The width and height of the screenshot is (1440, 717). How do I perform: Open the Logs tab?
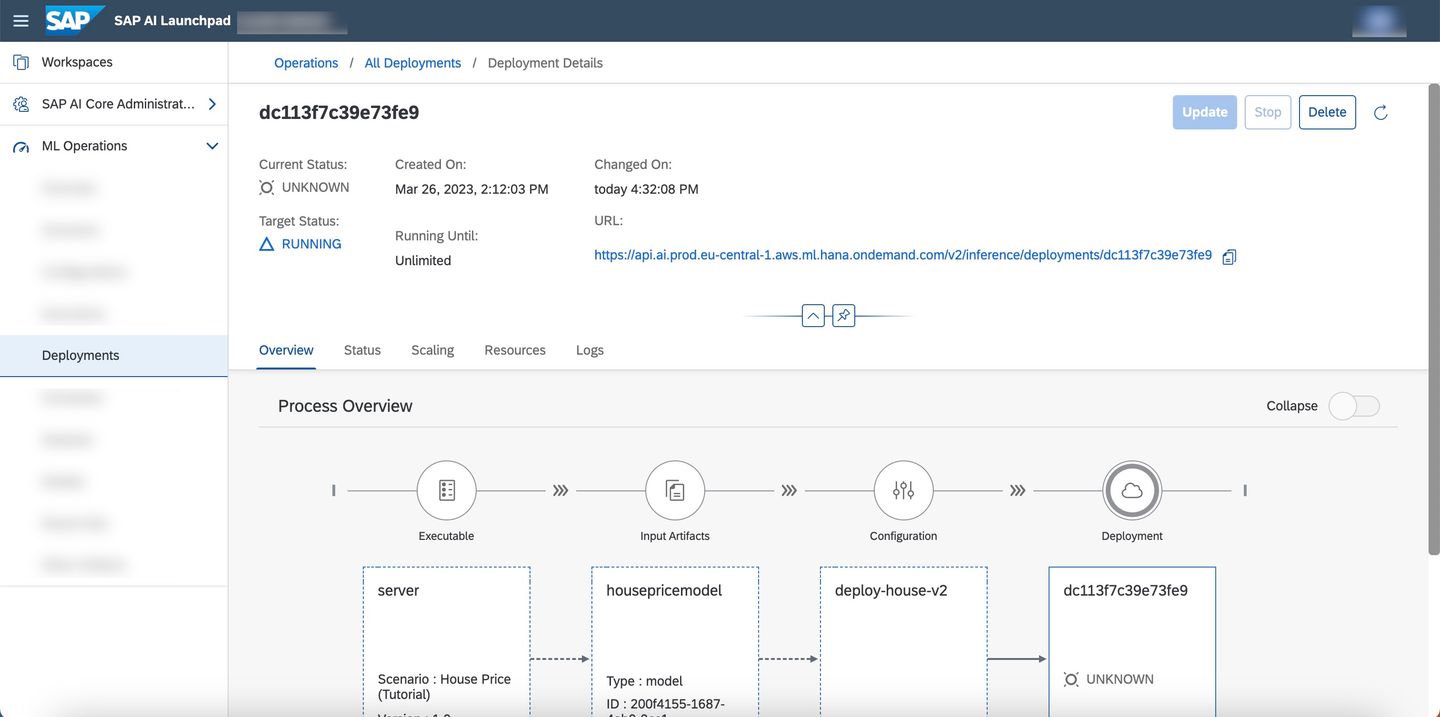pyautogui.click(x=590, y=350)
